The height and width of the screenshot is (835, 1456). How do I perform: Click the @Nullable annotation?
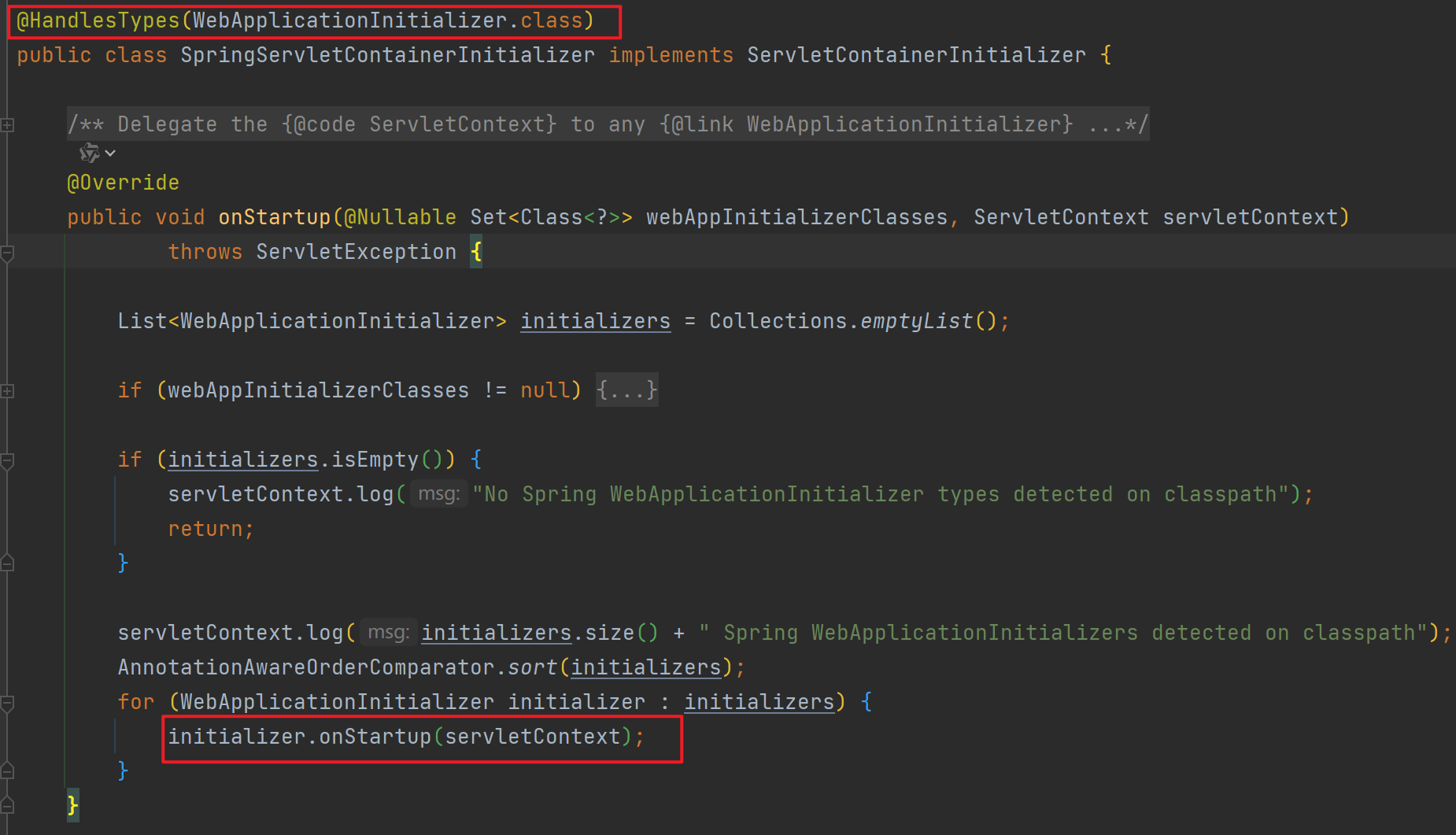401,217
